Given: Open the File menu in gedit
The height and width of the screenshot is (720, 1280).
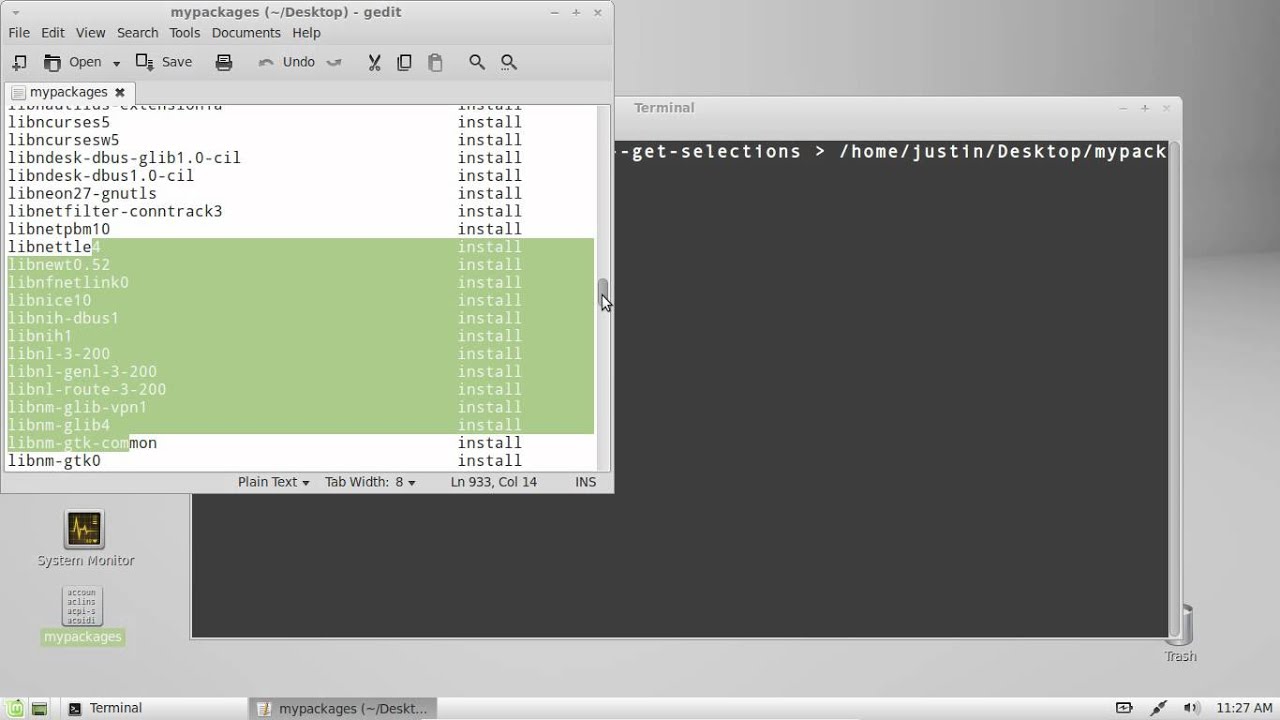Looking at the screenshot, I should tap(19, 33).
